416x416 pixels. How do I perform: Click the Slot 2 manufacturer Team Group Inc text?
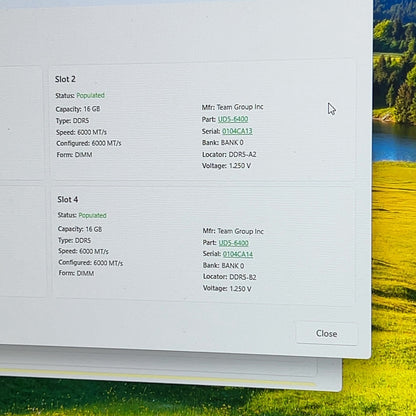(x=240, y=107)
